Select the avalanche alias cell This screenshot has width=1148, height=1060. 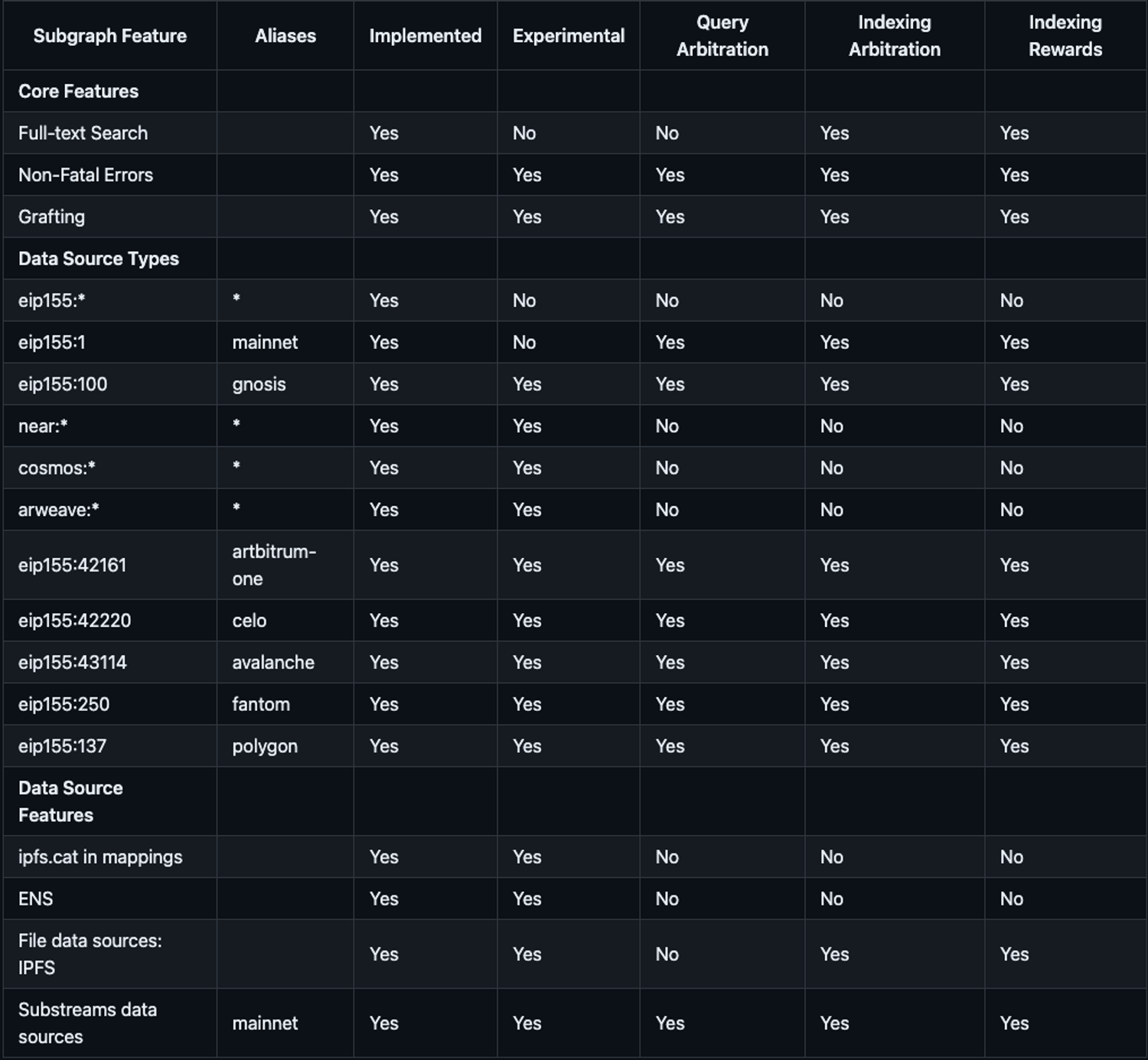pyautogui.click(x=273, y=663)
